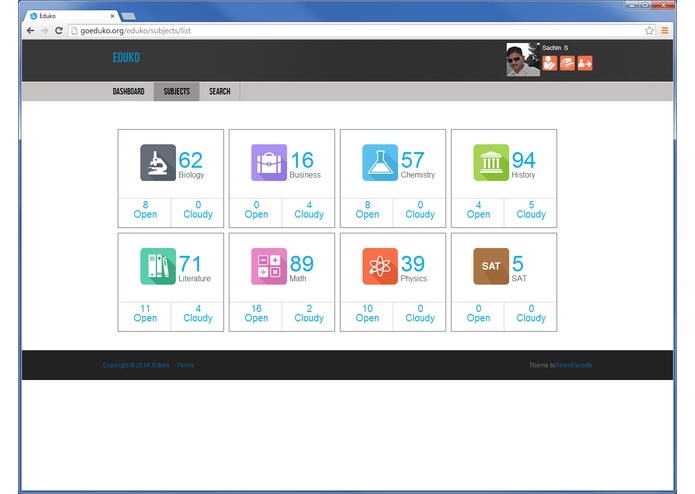Select the Eduko browser tab
695x494 pixels.
(71, 16)
